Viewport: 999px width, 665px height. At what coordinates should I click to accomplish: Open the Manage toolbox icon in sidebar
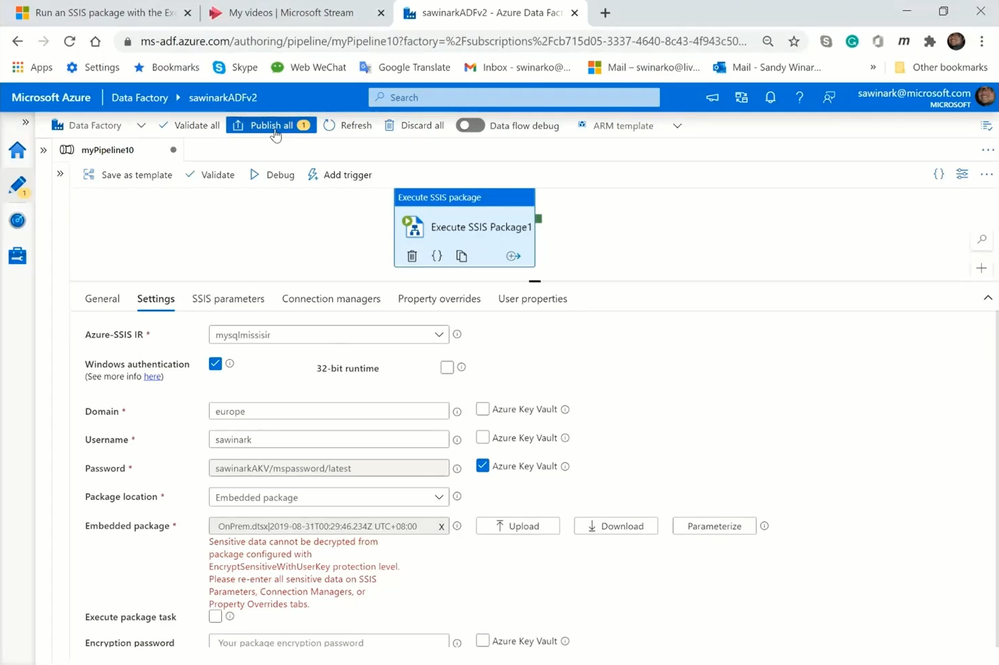[17, 255]
